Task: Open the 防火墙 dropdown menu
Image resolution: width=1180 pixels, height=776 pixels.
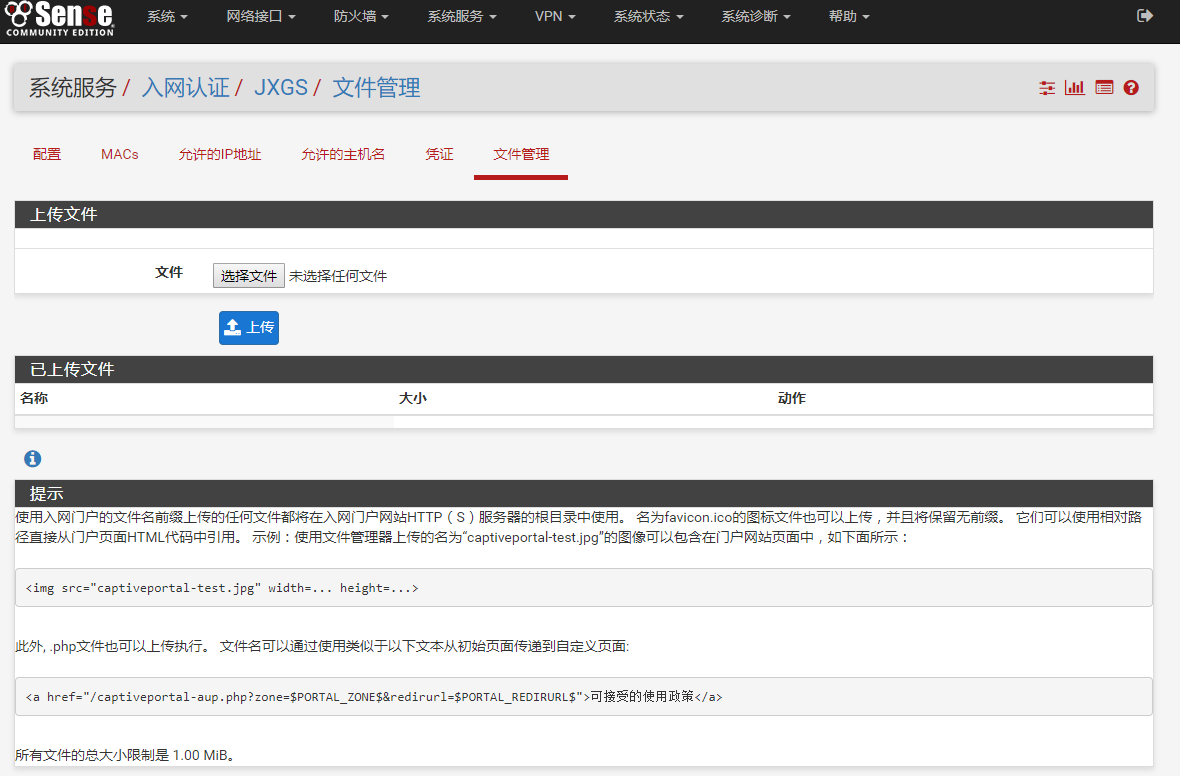Action: 361,17
